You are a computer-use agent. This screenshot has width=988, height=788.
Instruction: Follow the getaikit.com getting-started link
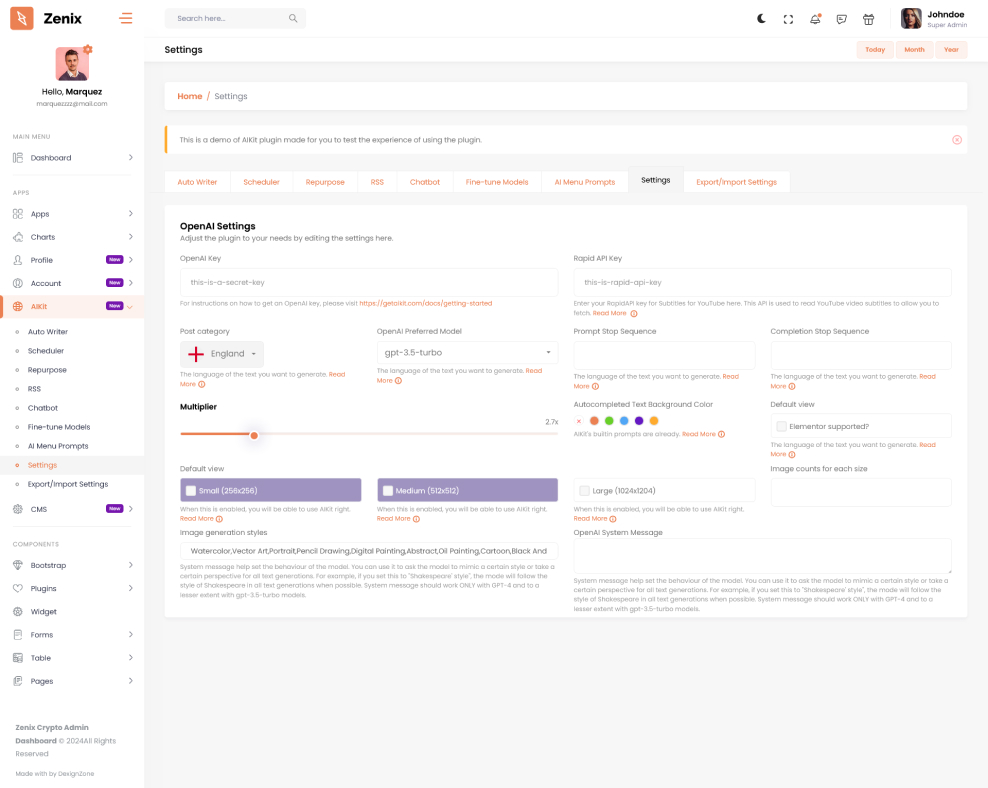pos(425,303)
